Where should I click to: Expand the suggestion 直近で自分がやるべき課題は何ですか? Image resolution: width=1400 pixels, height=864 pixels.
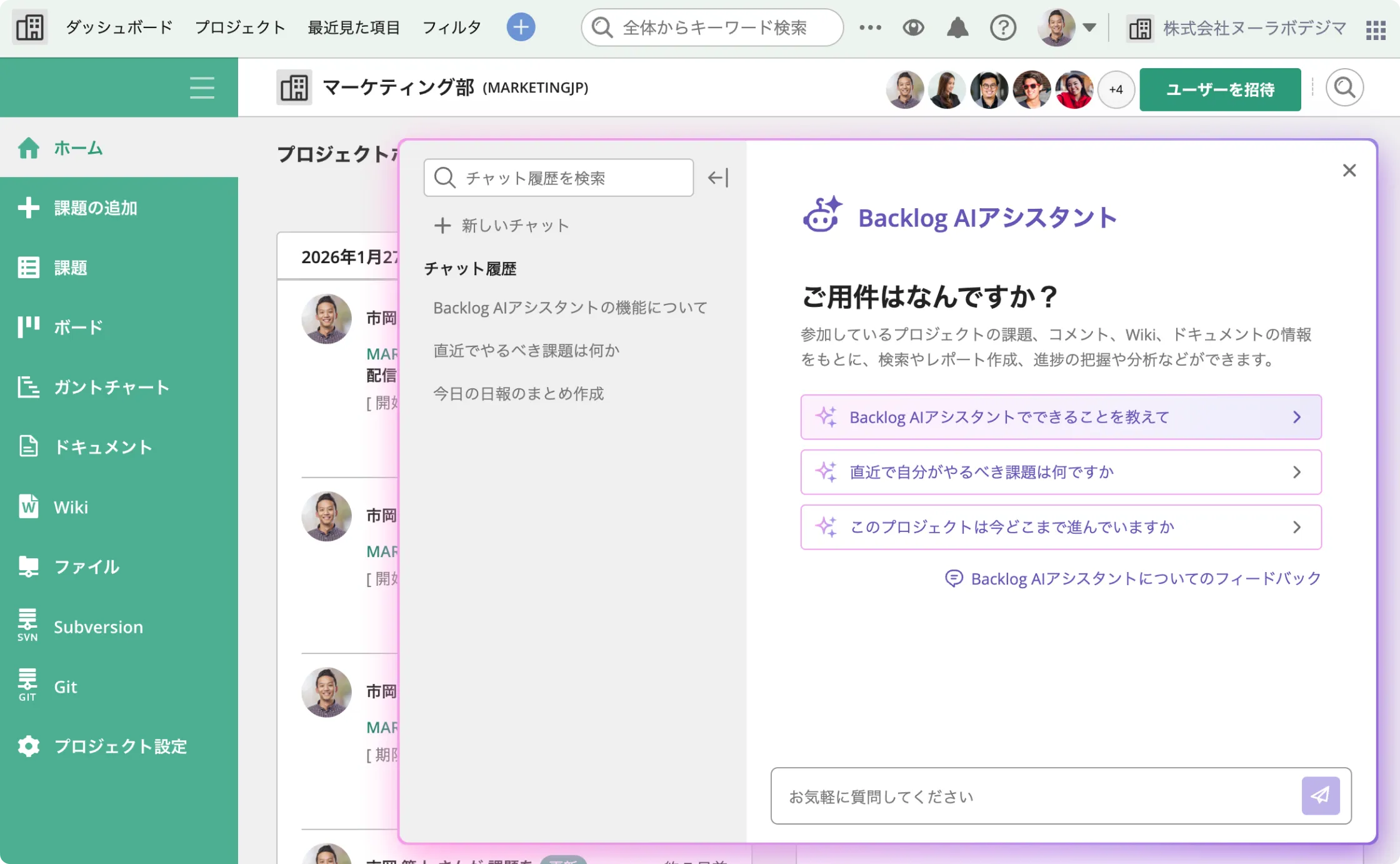pyautogui.click(x=1297, y=472)
